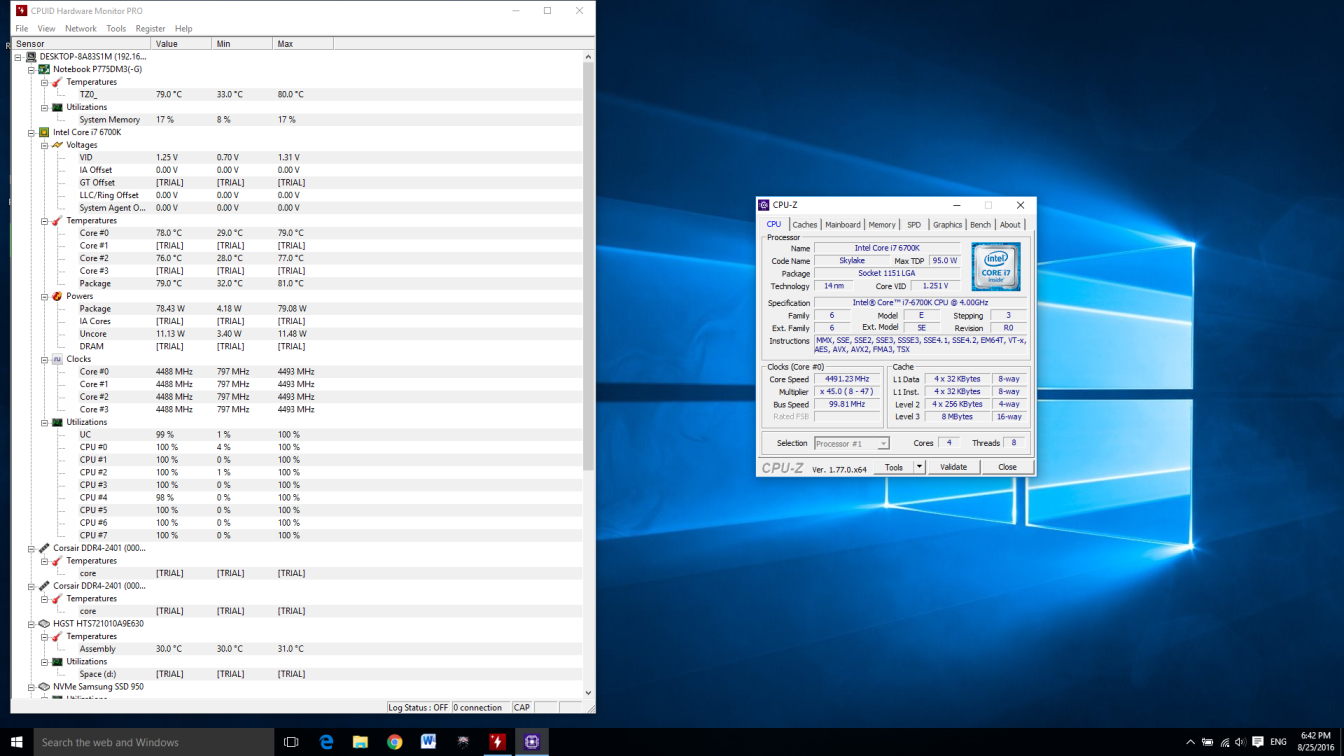Click the HWMonitor vertical scrollbar thumb
This screenshot has height=756, width=1344.
588,268
